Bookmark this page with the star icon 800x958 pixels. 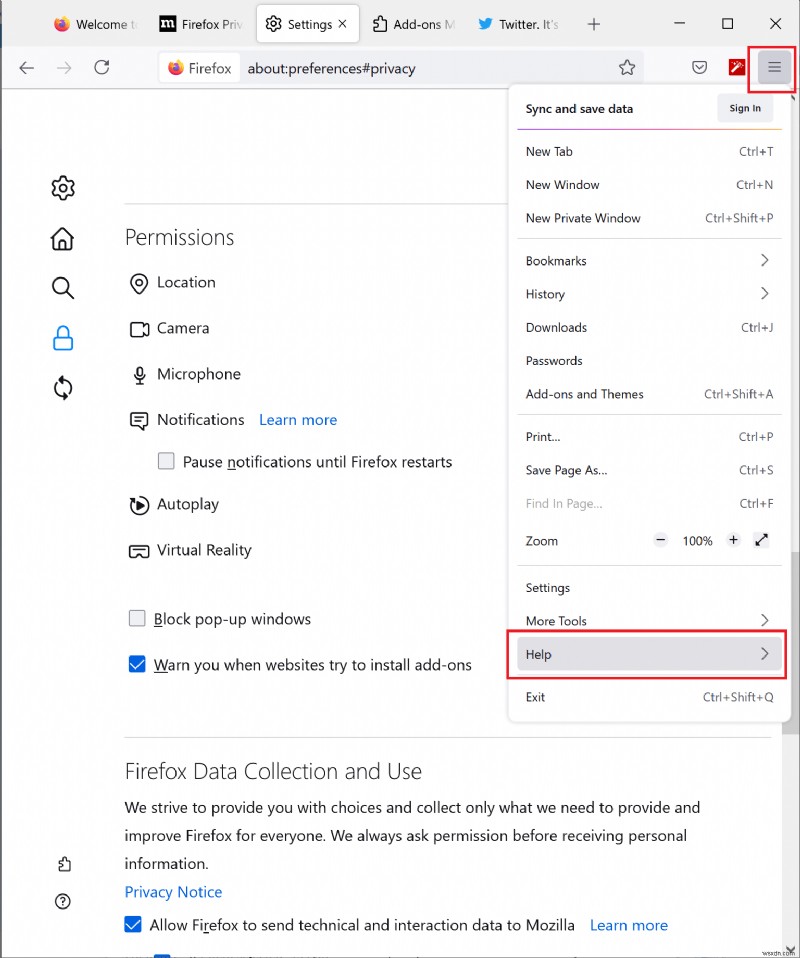click(x=627, y=68)
